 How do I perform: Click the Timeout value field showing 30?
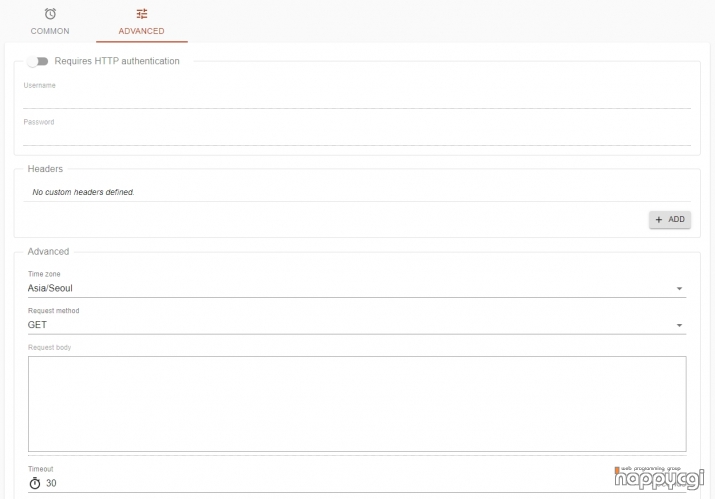click(300, 483)
